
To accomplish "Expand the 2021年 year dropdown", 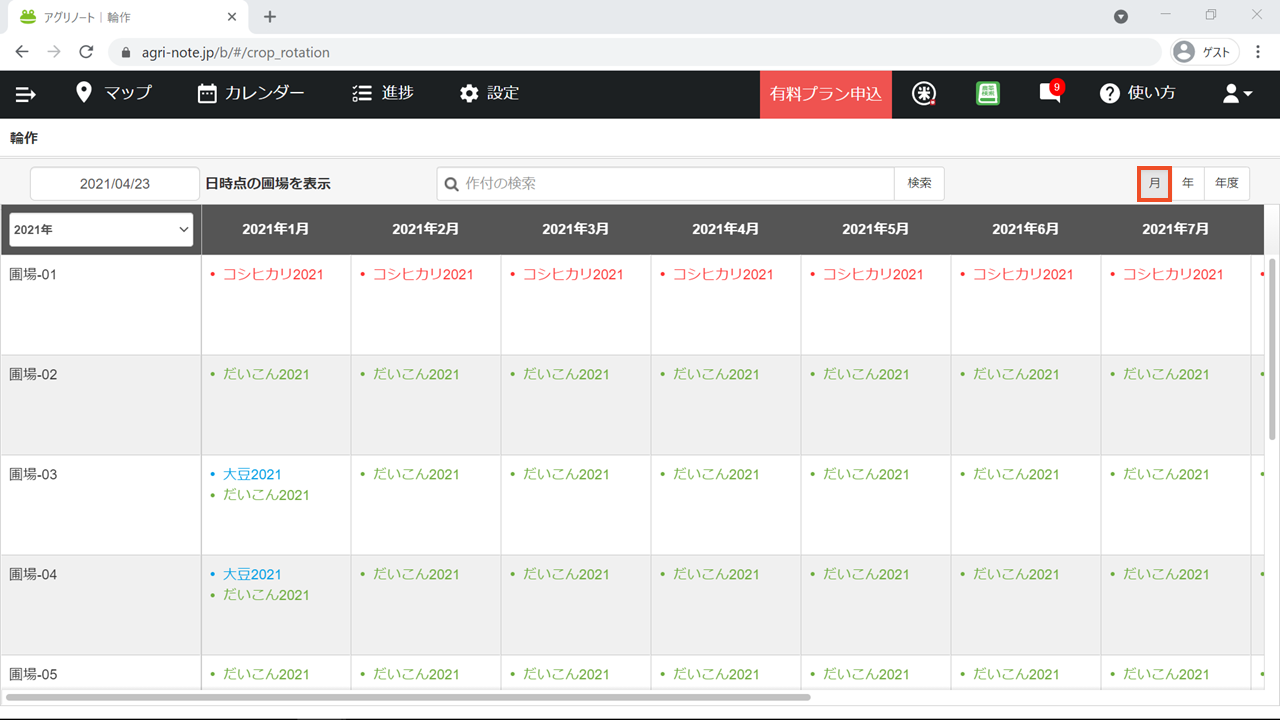I will [101, 230].
